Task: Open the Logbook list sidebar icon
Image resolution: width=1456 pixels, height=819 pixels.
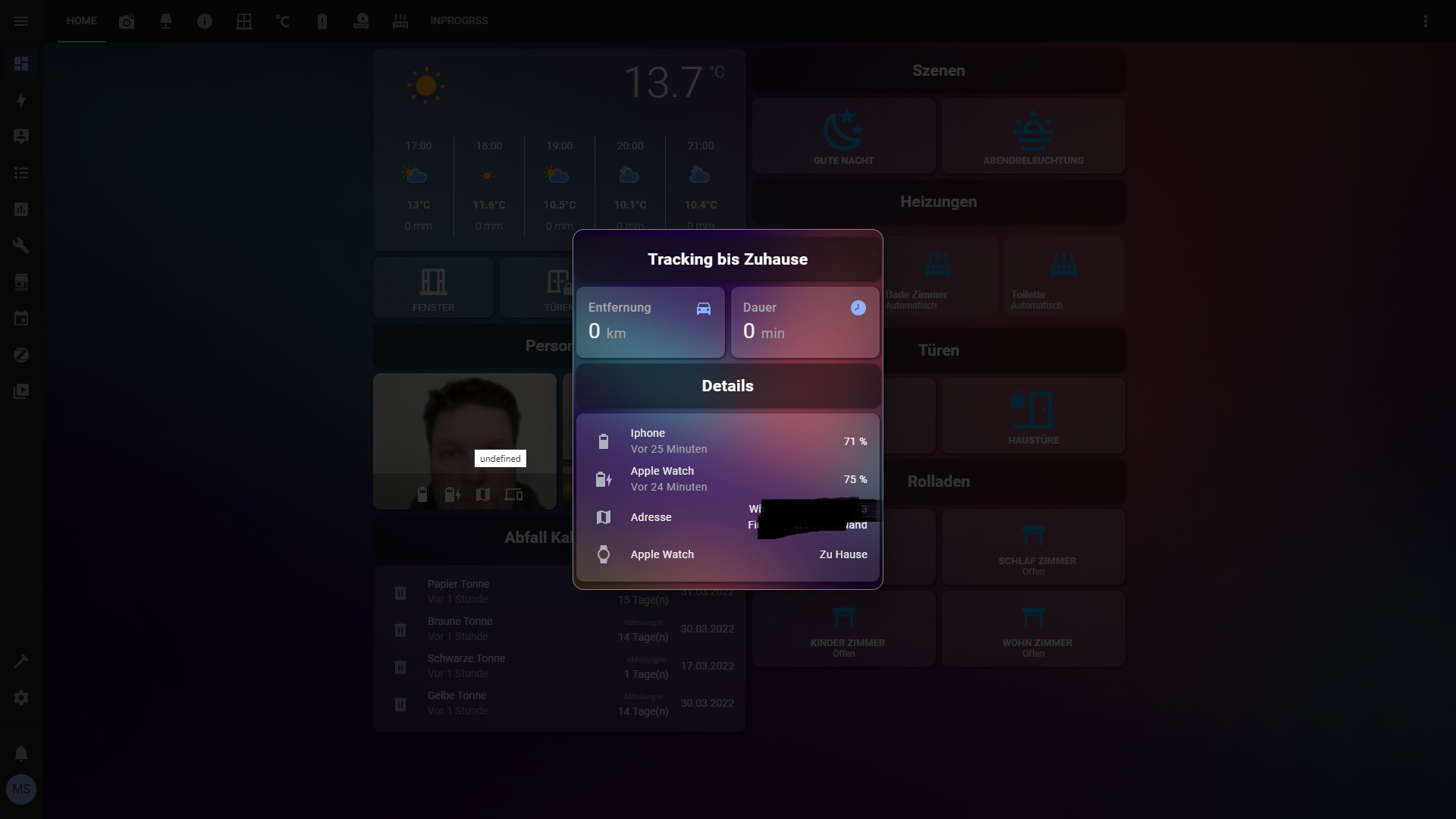Action: point(21,173)
